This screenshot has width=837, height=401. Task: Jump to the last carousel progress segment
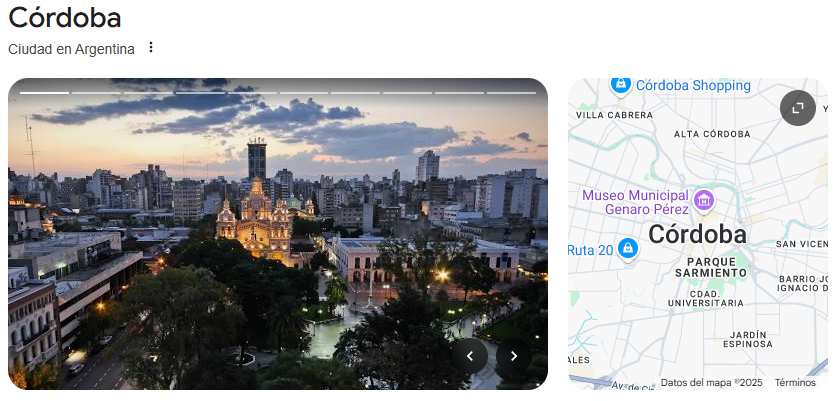point(512,93)
